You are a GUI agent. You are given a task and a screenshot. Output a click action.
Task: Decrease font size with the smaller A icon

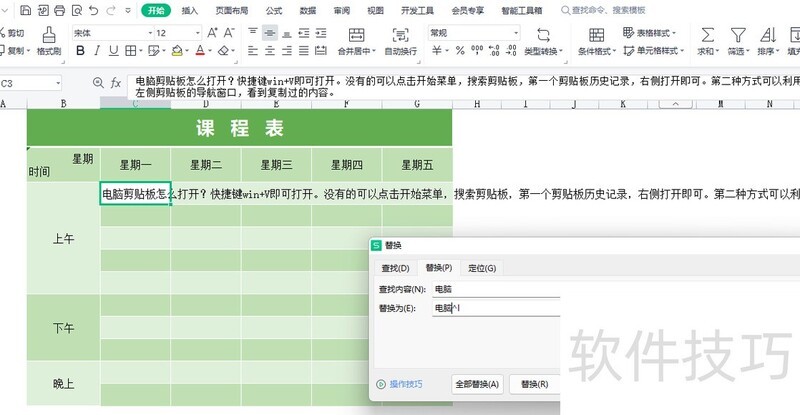click(x=229, y=33)
